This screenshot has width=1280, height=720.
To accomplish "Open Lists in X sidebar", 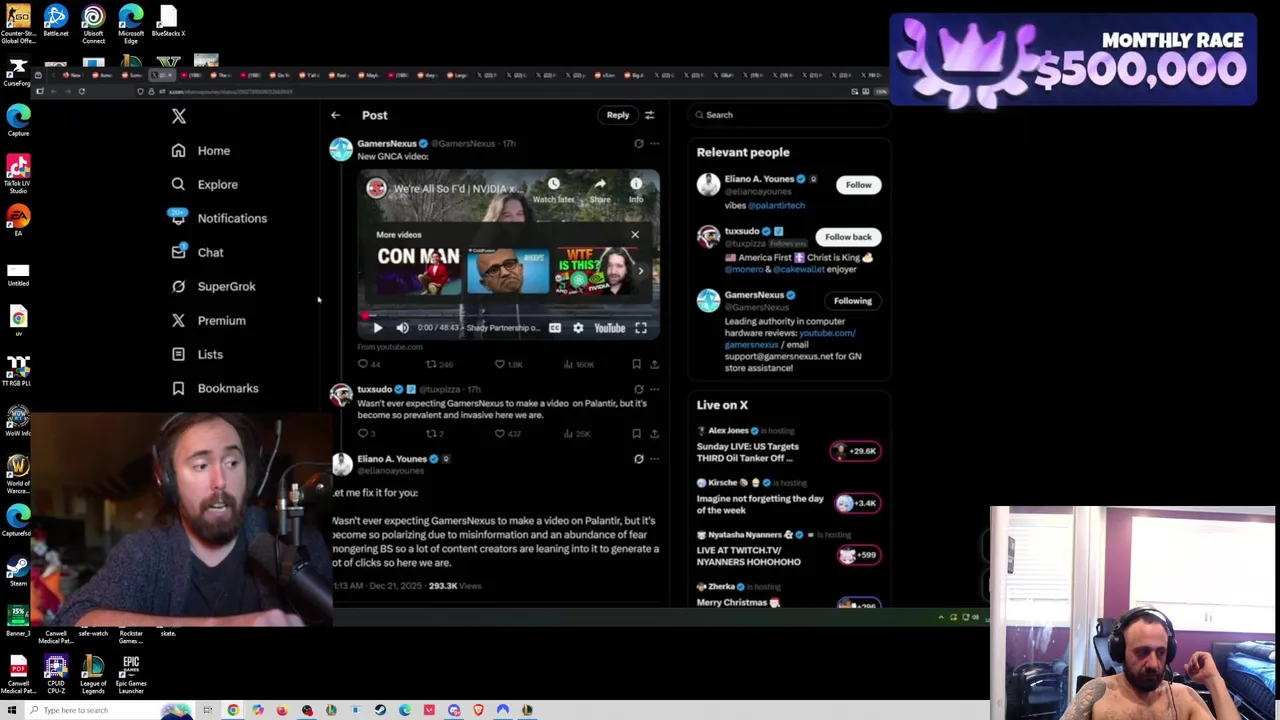I will coord(198,354).
